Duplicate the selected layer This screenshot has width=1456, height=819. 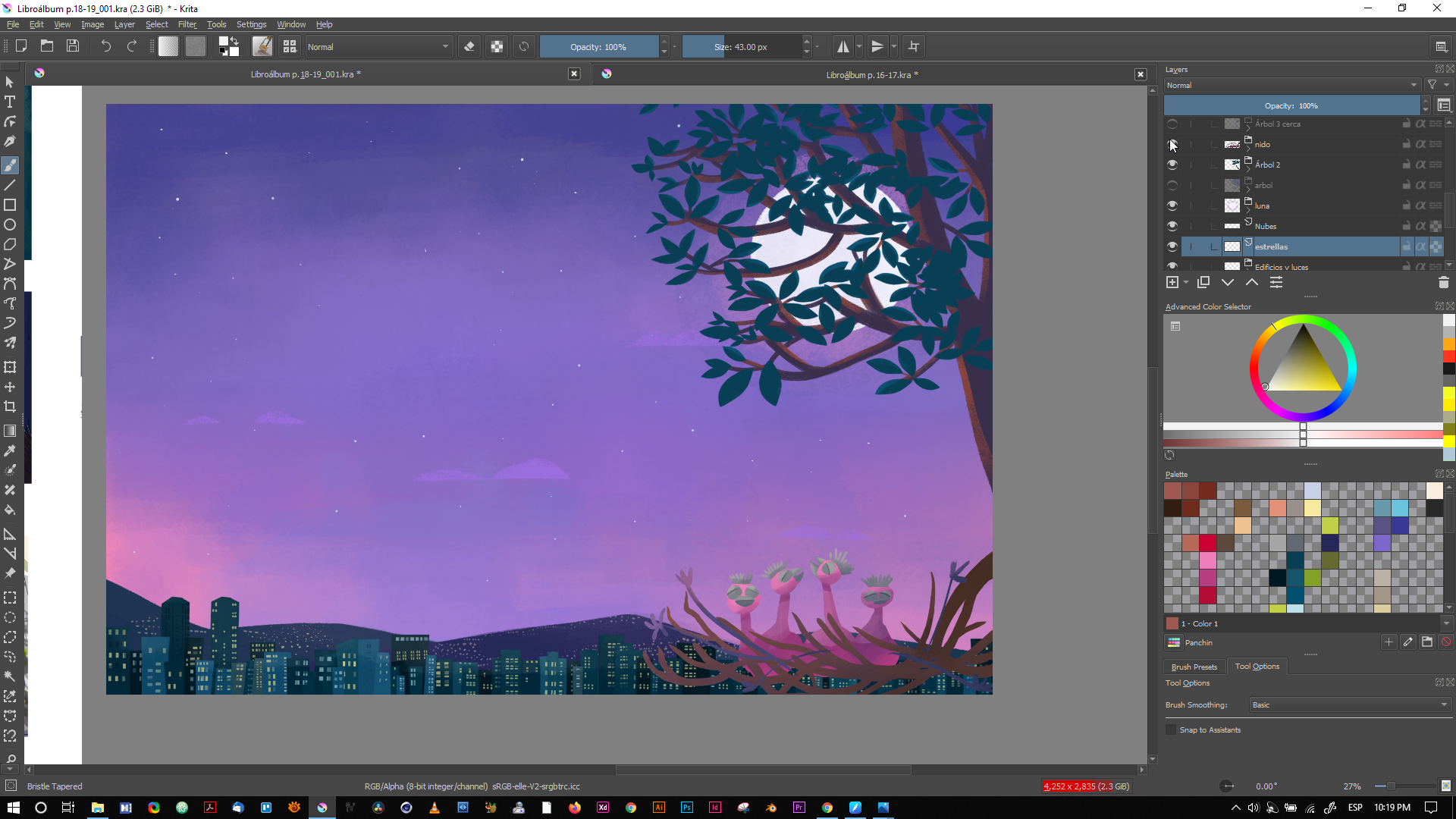click(1203, 282)
